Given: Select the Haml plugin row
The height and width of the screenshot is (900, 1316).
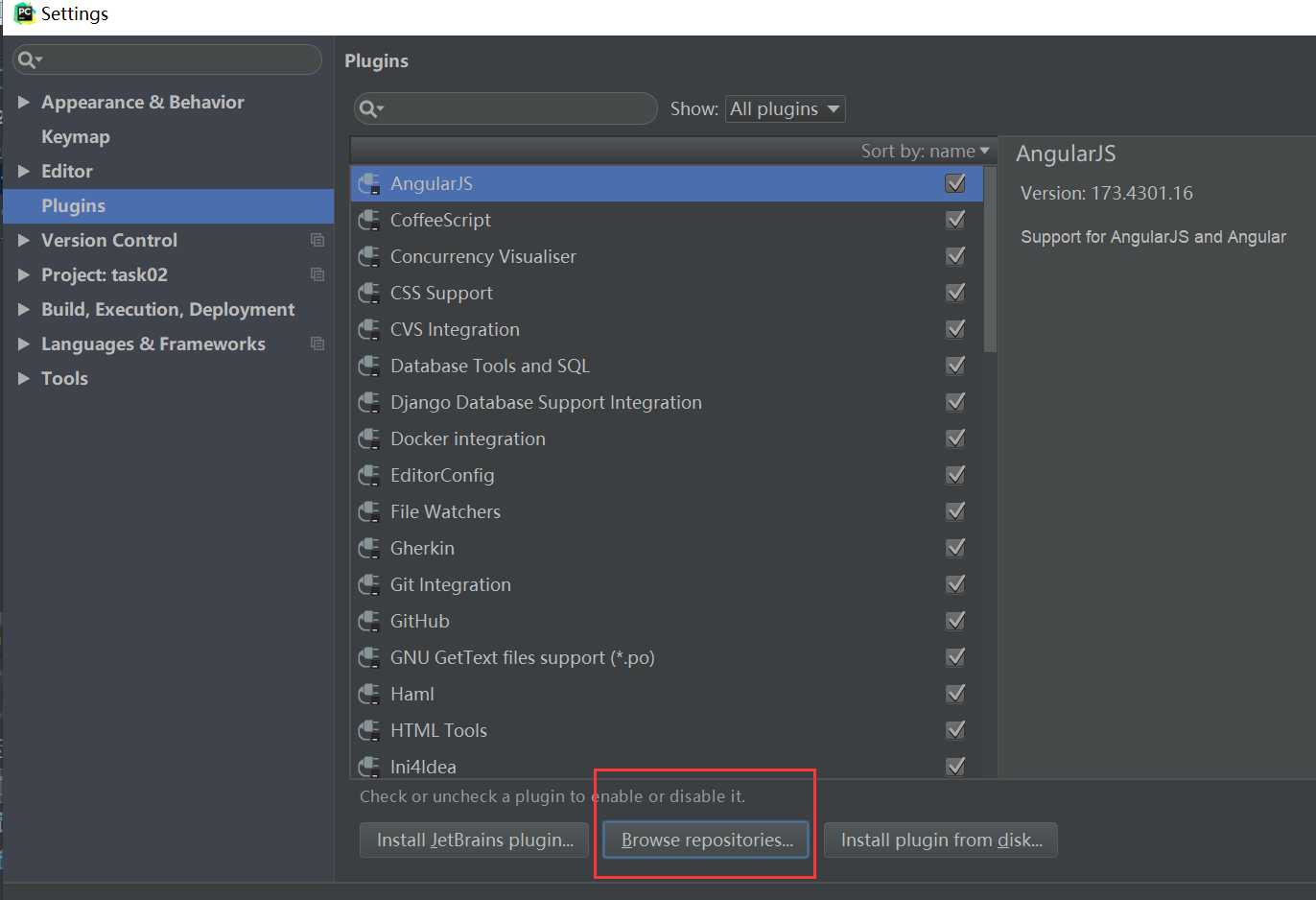Looking at the screenshot, I should [668, 694].
